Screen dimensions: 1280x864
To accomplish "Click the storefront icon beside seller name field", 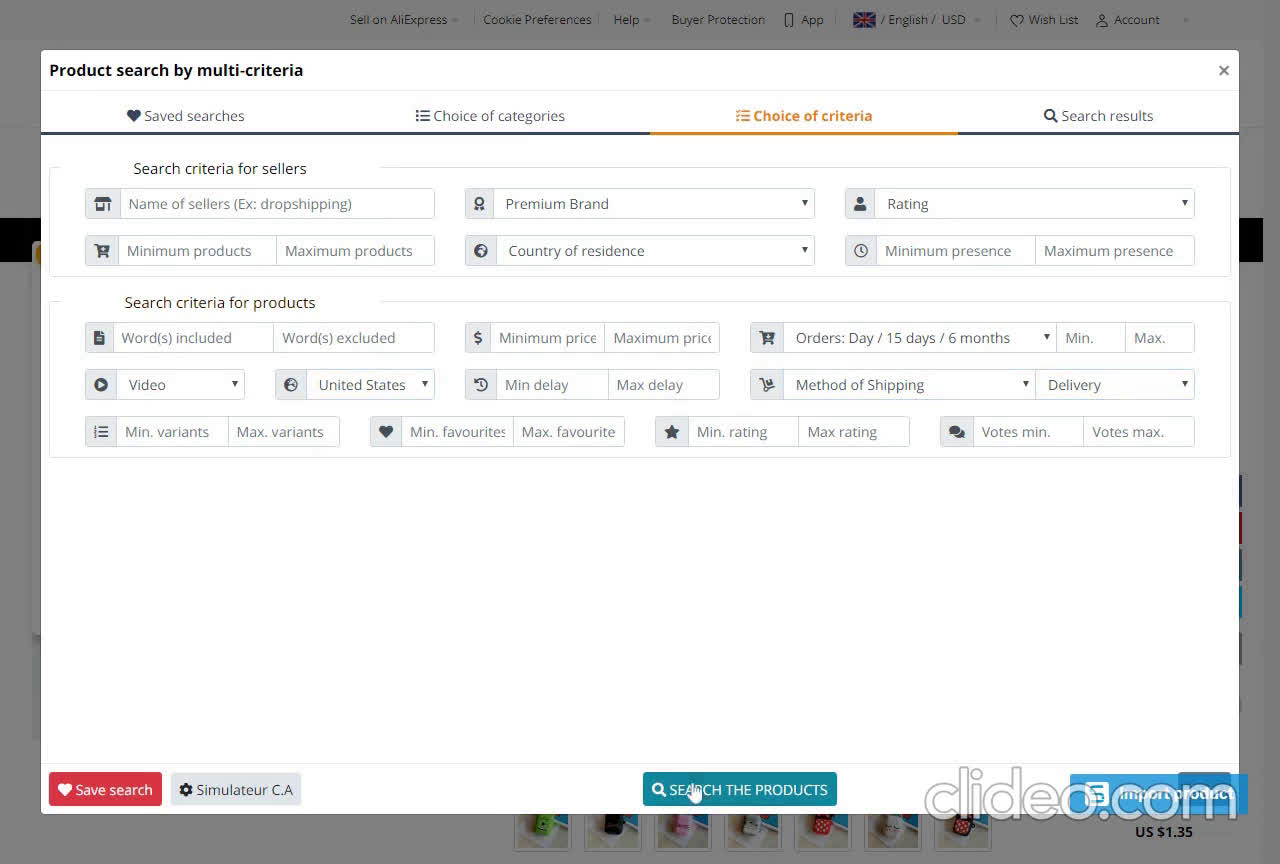I will pos(103,203).
